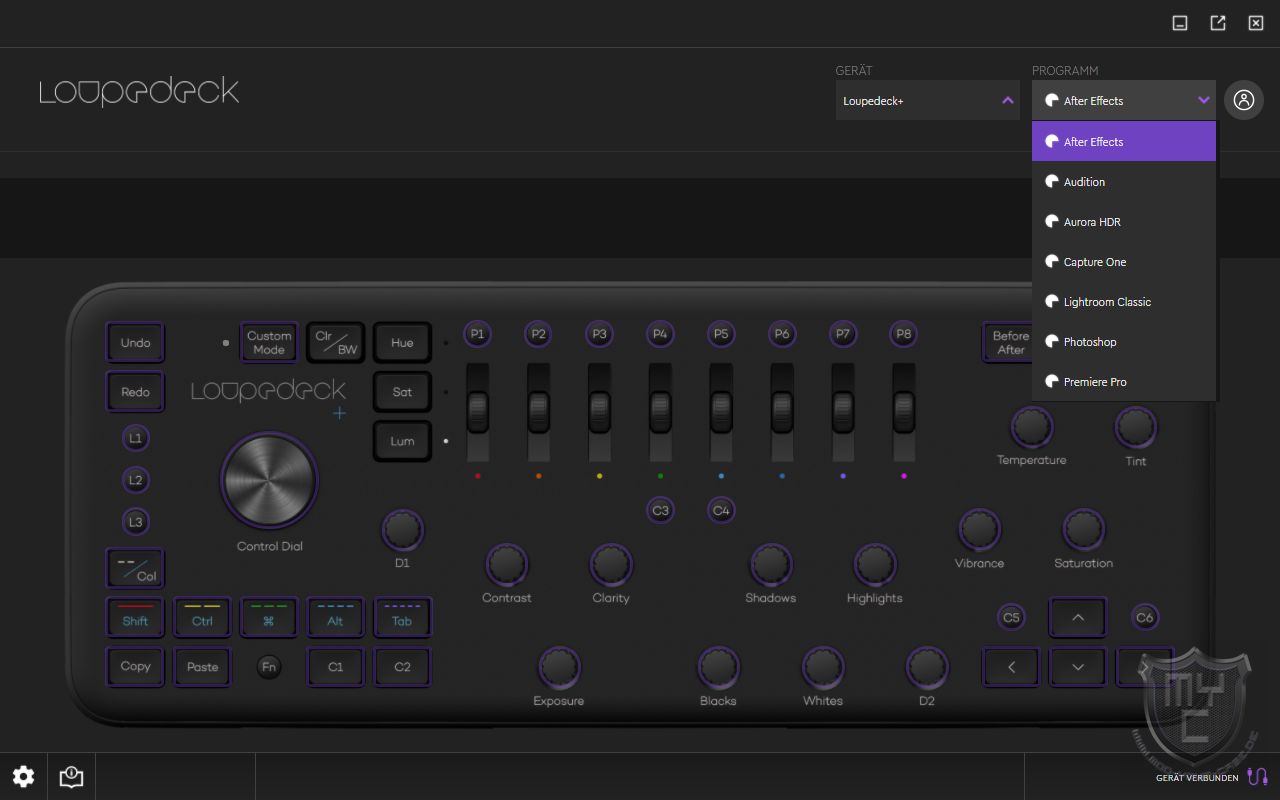Screen dimensions: 1280x800
Task: Choose Premiere Pro from program list
Action: (1124, 381)
